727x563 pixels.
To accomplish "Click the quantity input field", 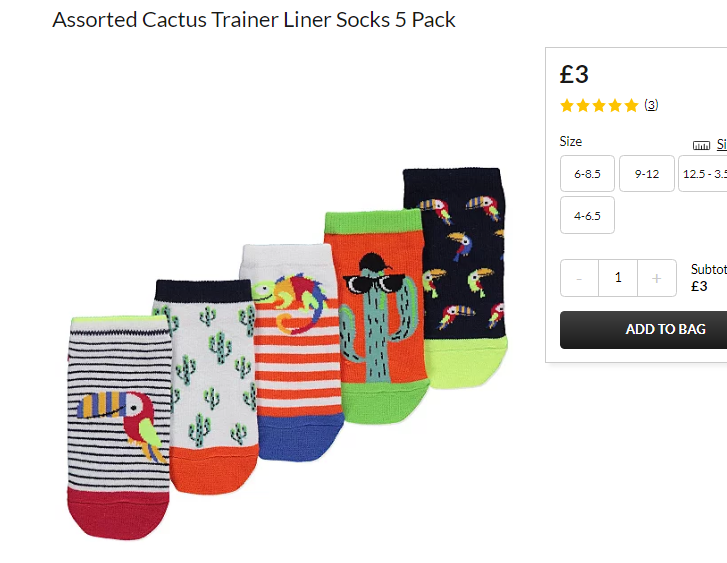I will pyautogui.click(x=618, y=278).
